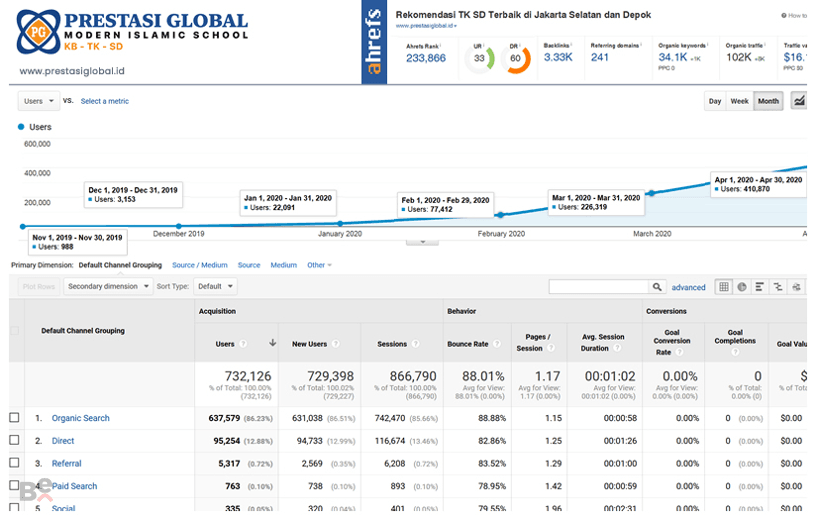Click the help icon beside Pages / Session

point(551,348)
